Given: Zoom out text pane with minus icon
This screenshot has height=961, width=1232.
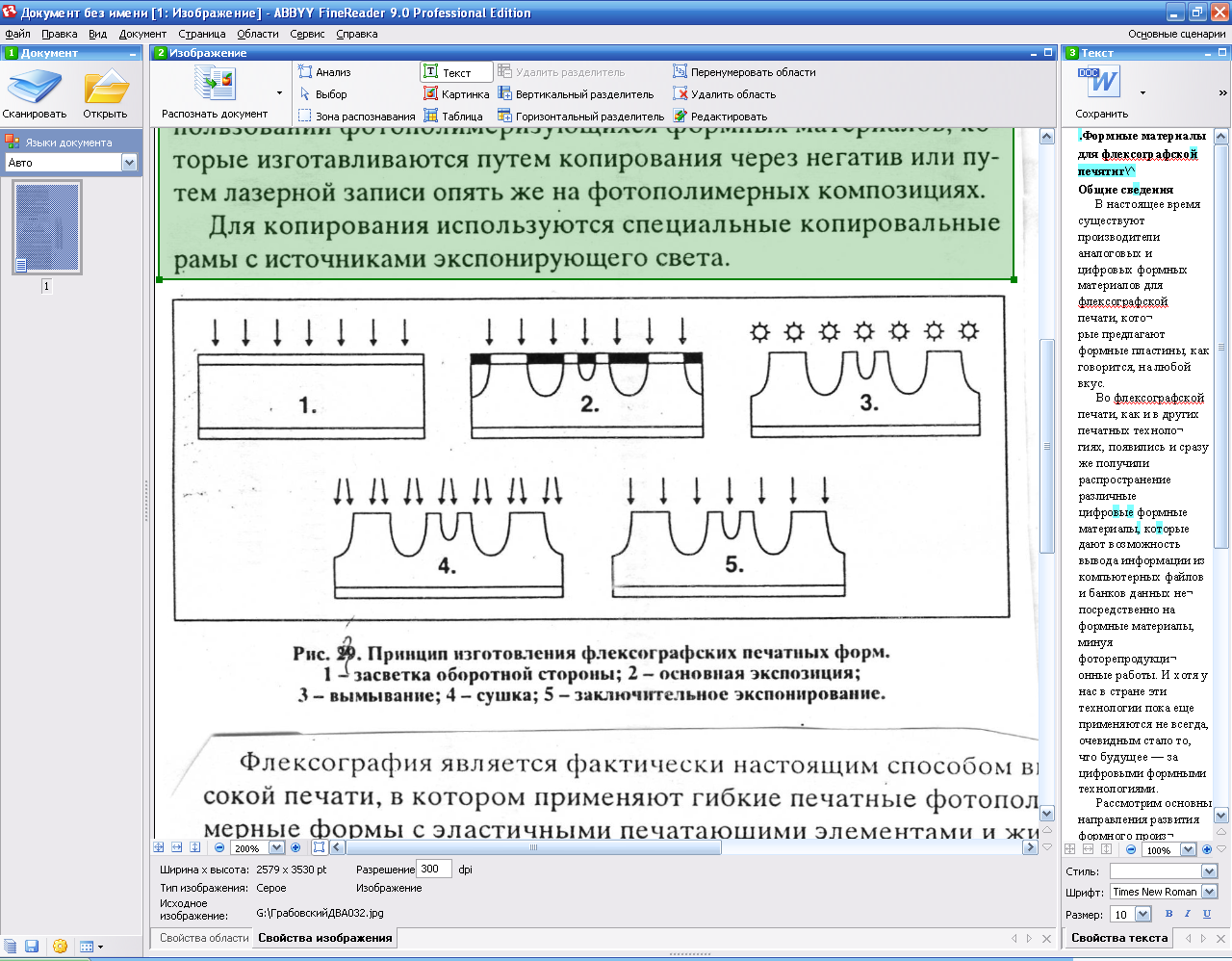Looking at the screenshot, I should click(1131, 849).
